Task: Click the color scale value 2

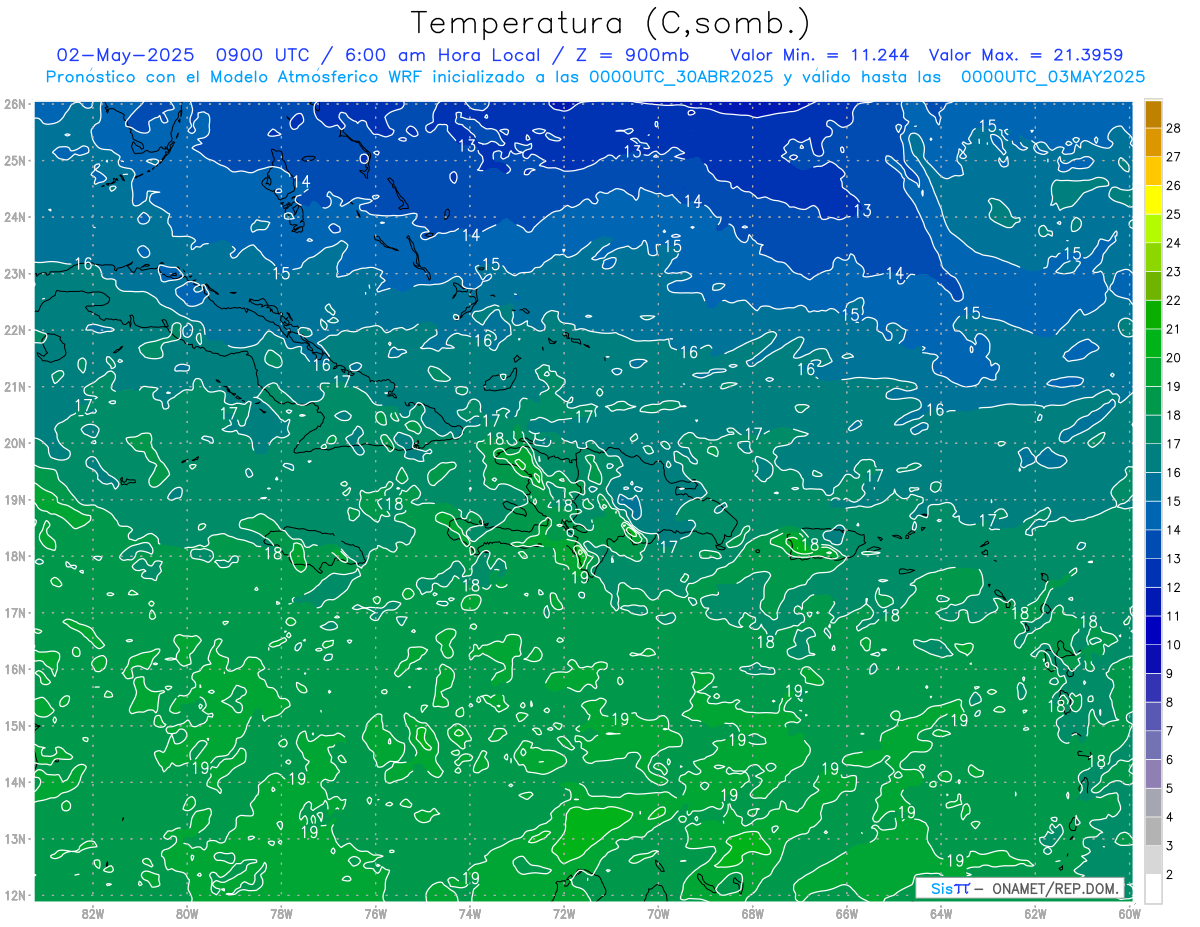Action: (x=1170, y=875)
